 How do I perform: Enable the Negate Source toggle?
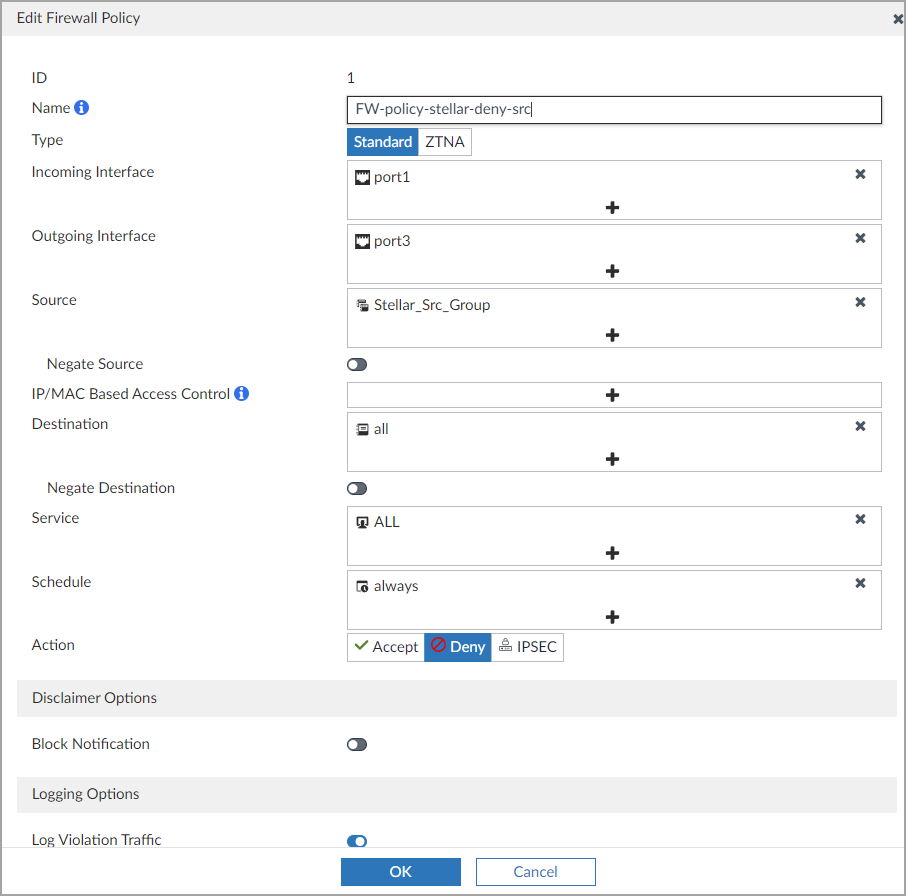(357, 365)
